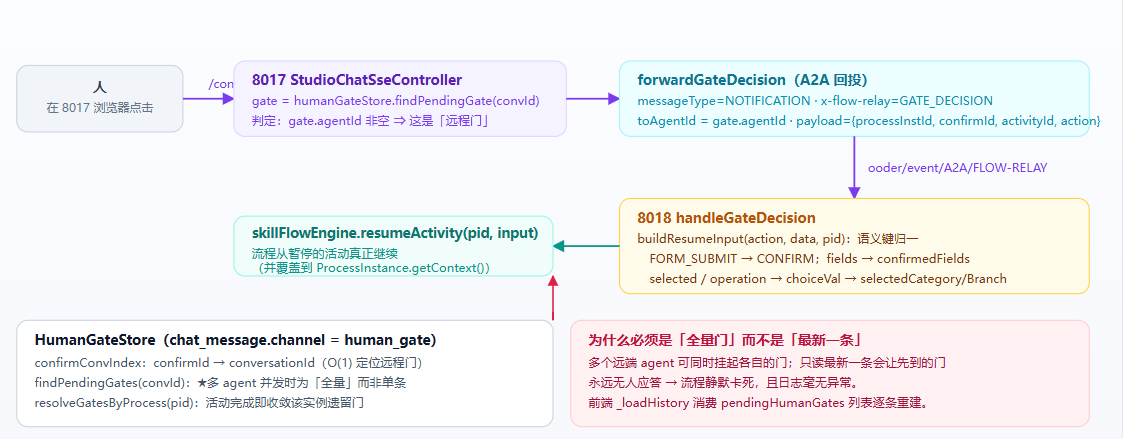This screenshot has height=439, width=1125.
Task: Click the 人 browser-click actor box
Action: [x=100, y=99]
